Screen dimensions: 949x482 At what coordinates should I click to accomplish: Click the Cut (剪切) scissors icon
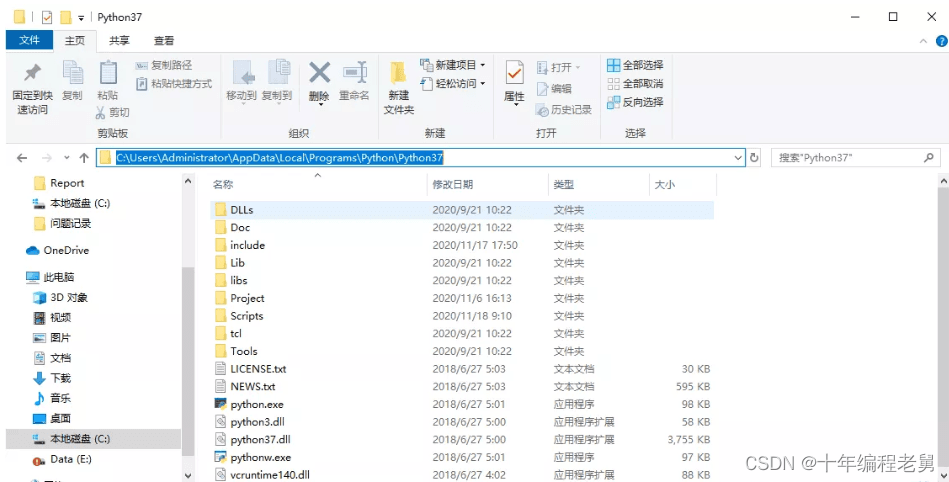pos(100,112)
